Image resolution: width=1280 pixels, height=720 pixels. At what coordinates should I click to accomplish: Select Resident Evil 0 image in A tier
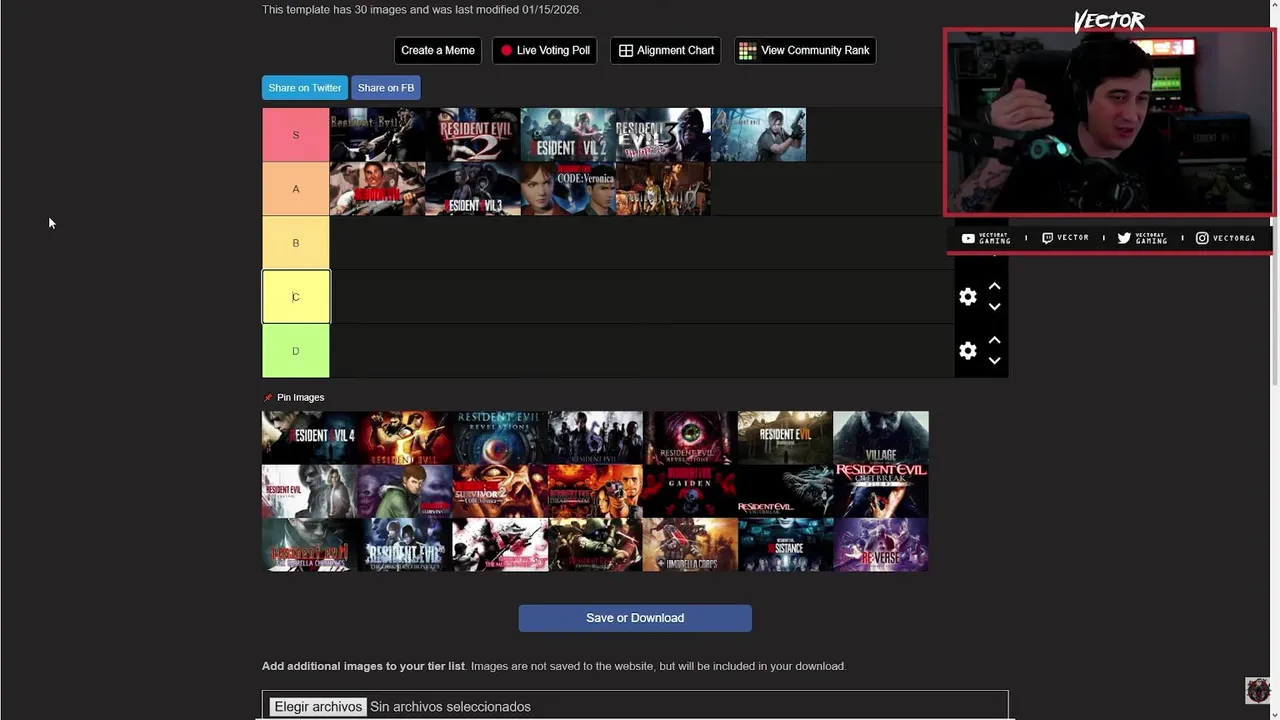(x=663, y=189)
